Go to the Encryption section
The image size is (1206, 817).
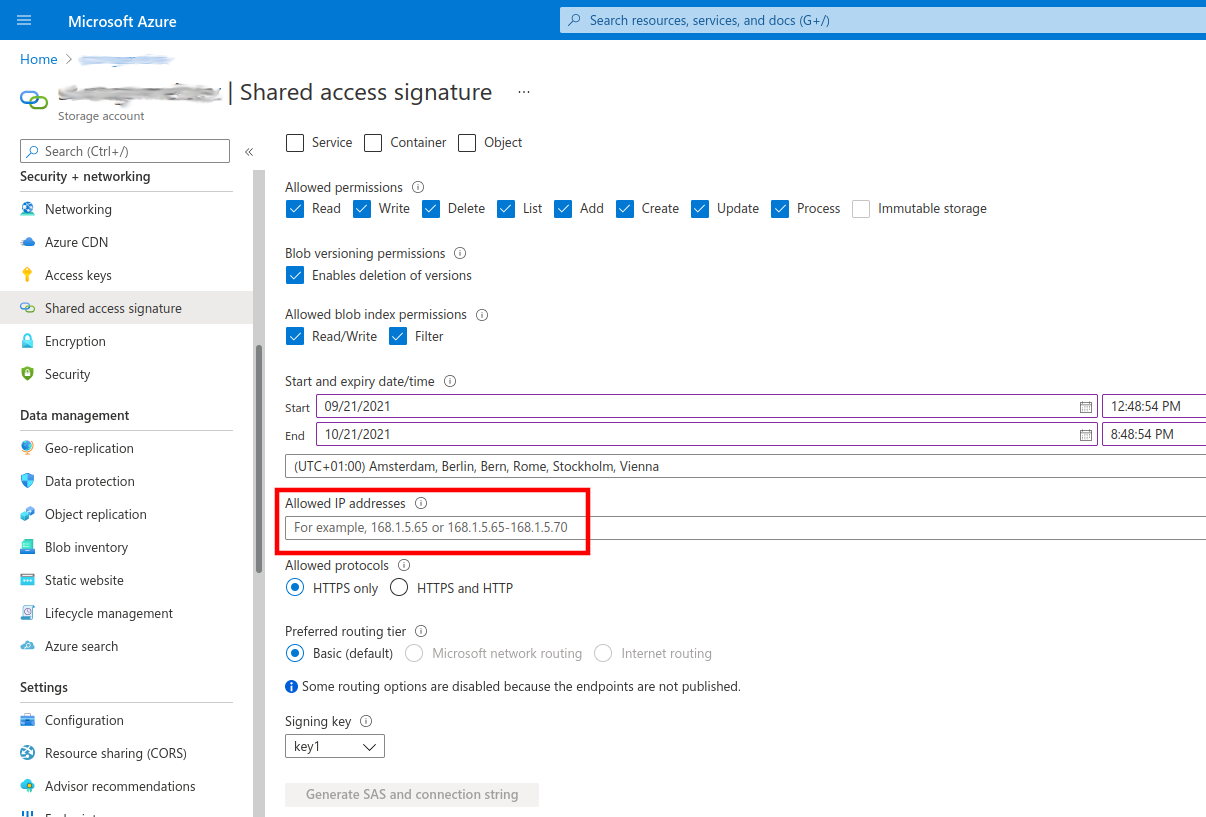pos(75,341)
